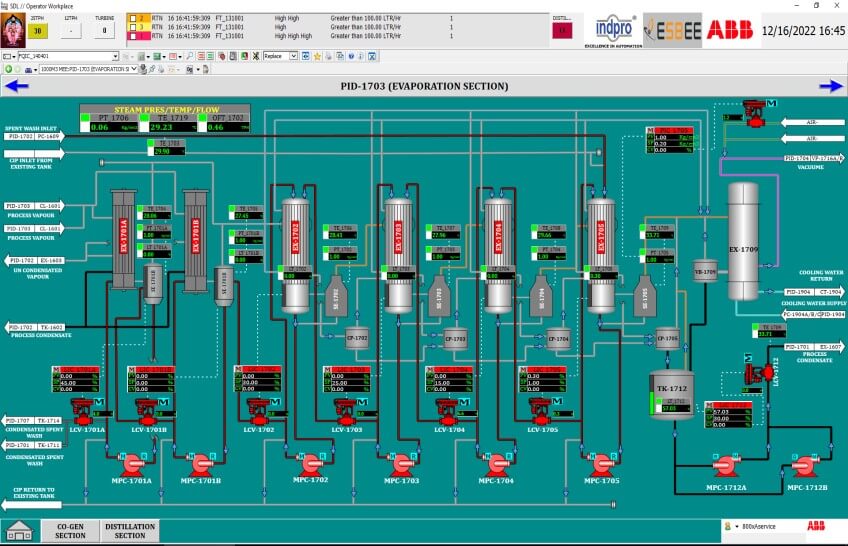
Task: Follow the PID-1904 CT-1904 cooling water link
Action: (813, 292)
